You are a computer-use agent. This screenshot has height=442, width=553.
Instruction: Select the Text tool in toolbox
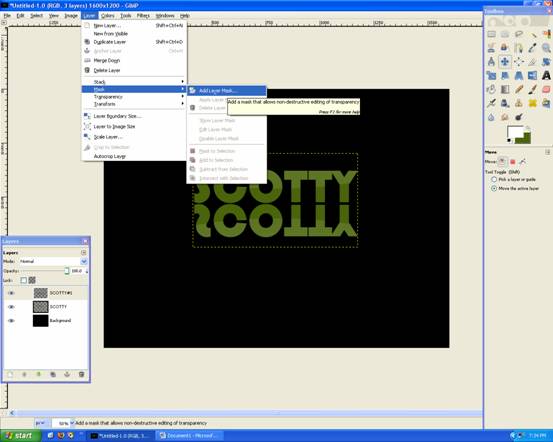(546, 75)
